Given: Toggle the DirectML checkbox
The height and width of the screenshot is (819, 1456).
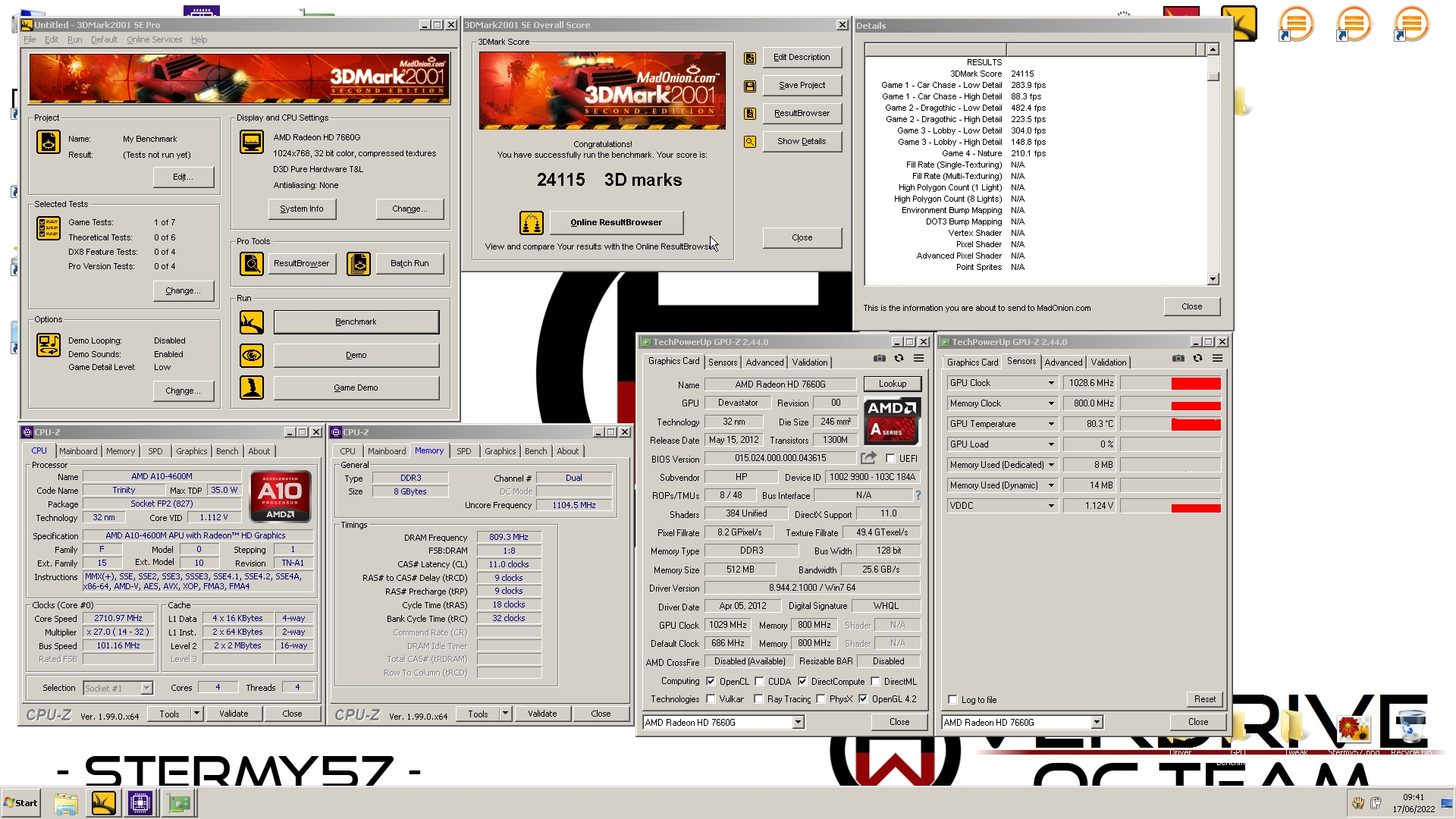Looking at the screenshot, I should pyautogui.click(x=875, y=682).
